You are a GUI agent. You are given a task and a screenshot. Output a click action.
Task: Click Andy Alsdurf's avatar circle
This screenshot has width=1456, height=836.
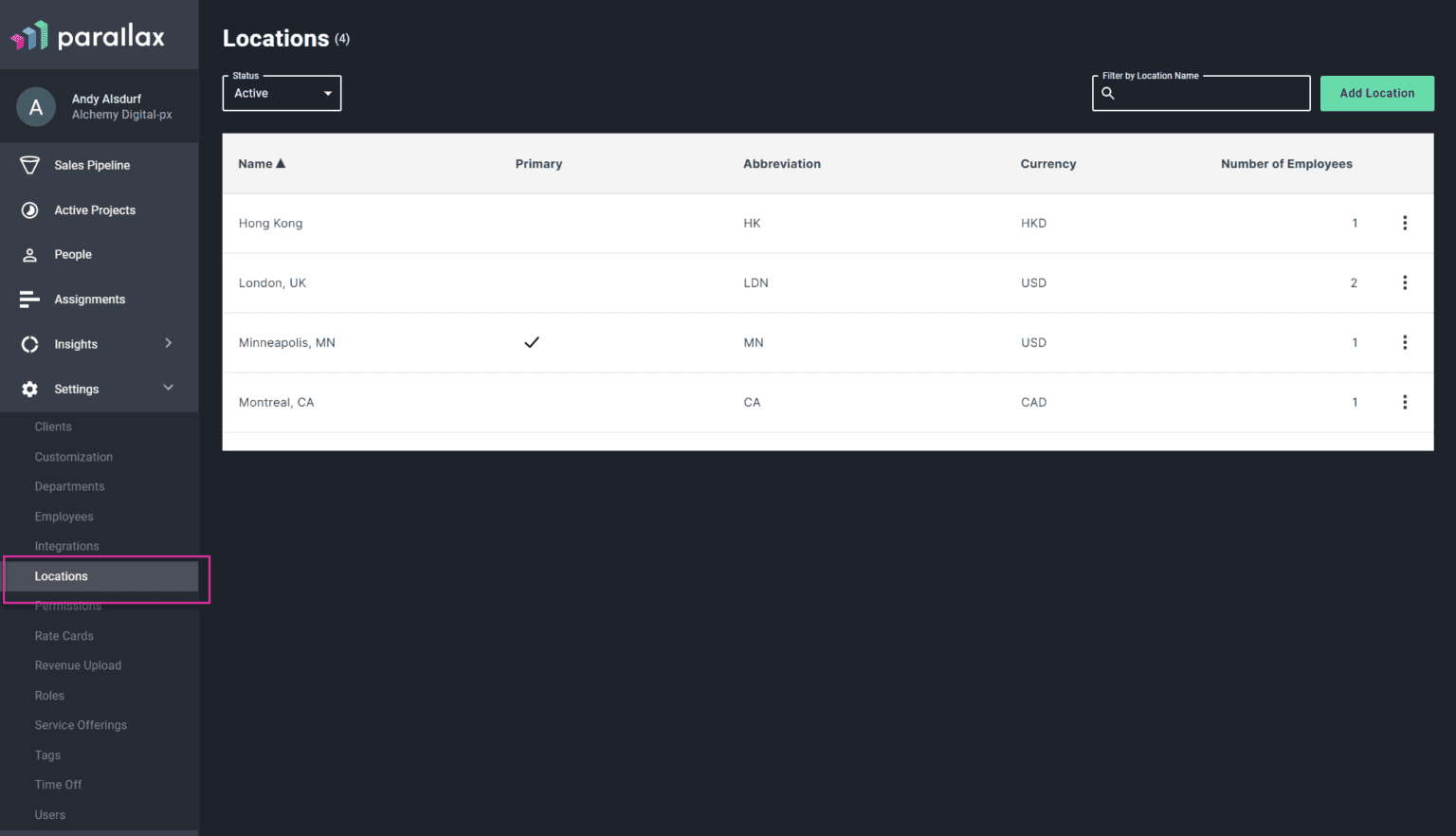pyautogui.click(x=35, y=106)
